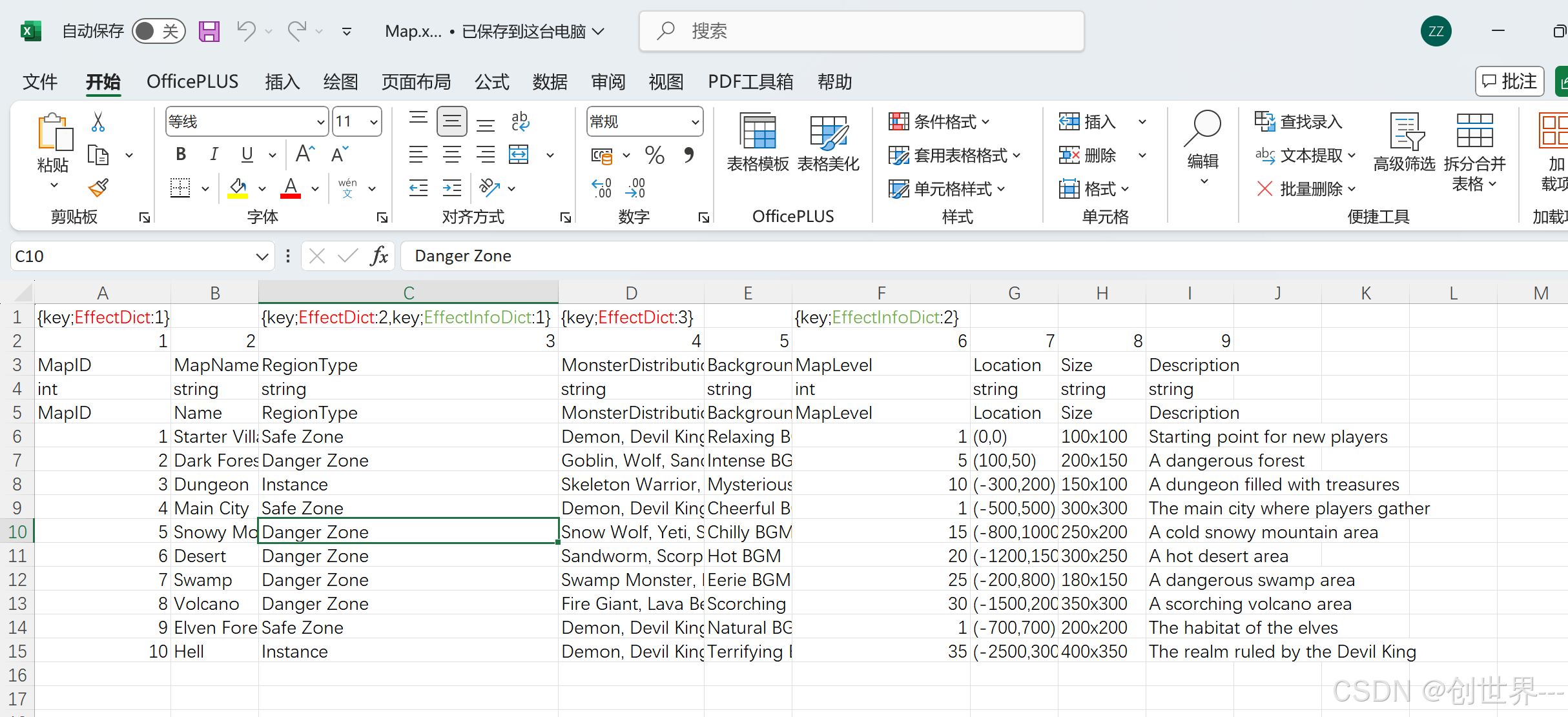1568x717 pixels.
Task: Click the merge and center icon
Action: [519, 155]
